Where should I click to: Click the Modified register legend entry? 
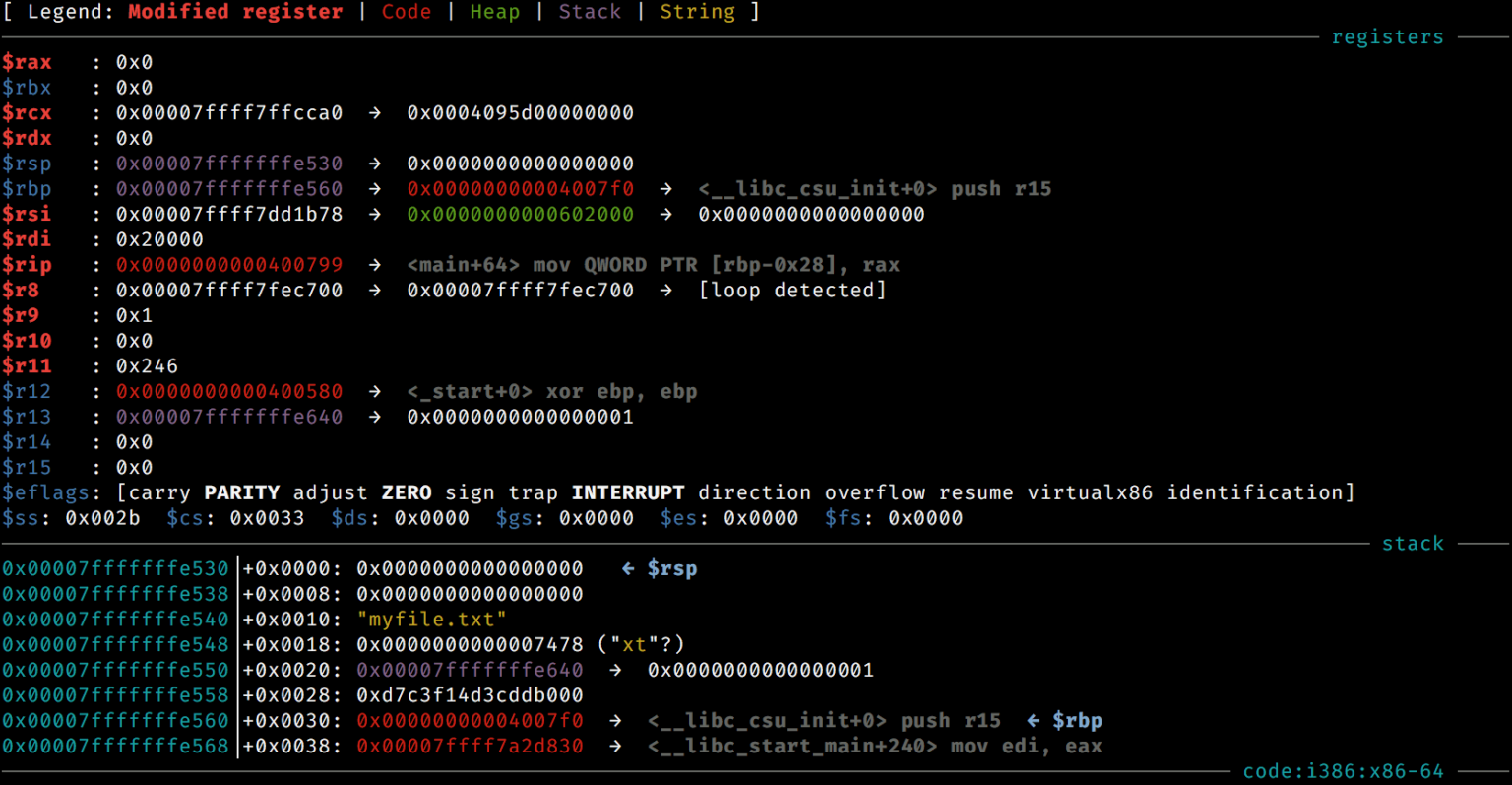235,12
